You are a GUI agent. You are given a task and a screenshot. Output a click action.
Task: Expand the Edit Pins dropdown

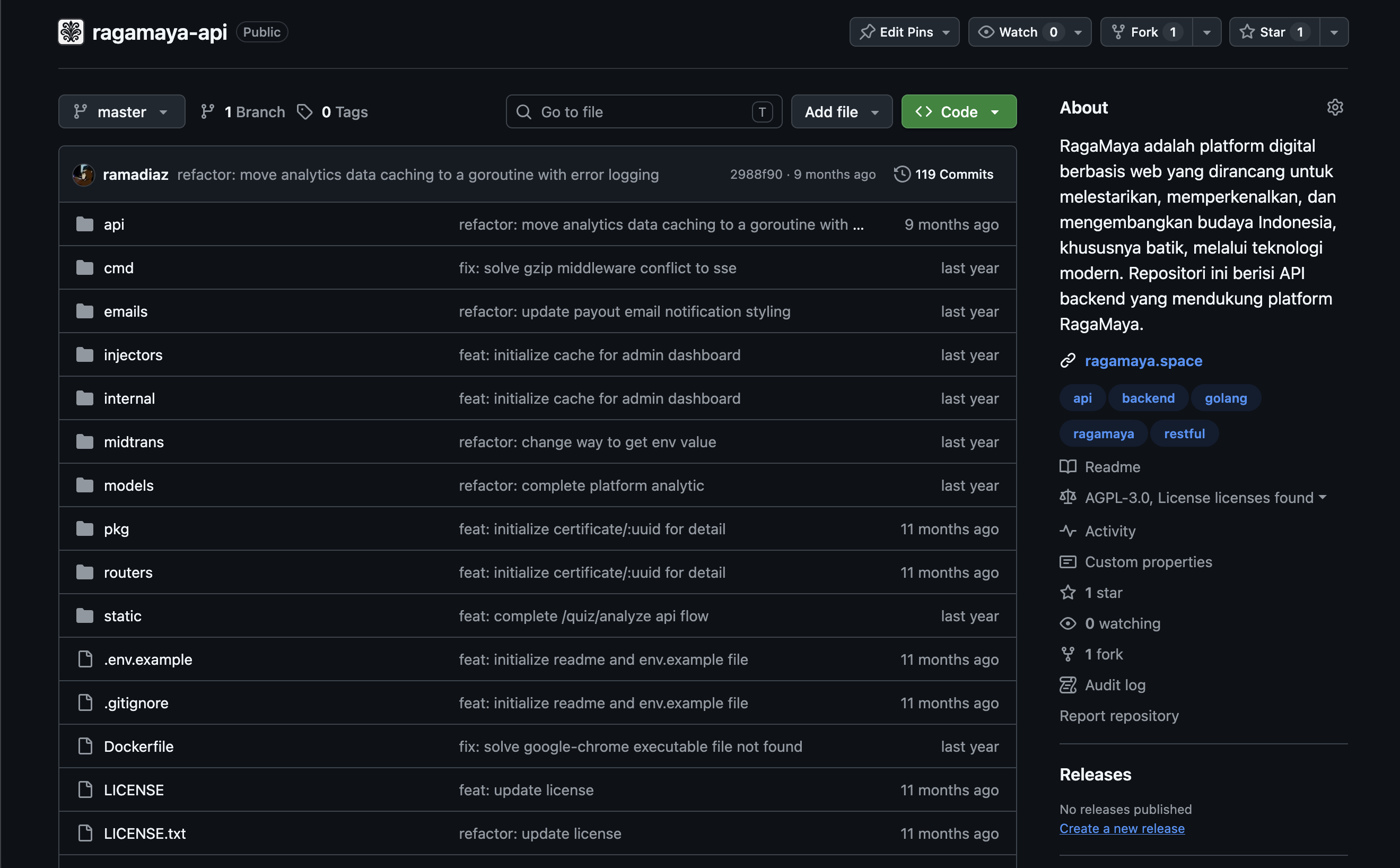(x=904, y=32)
